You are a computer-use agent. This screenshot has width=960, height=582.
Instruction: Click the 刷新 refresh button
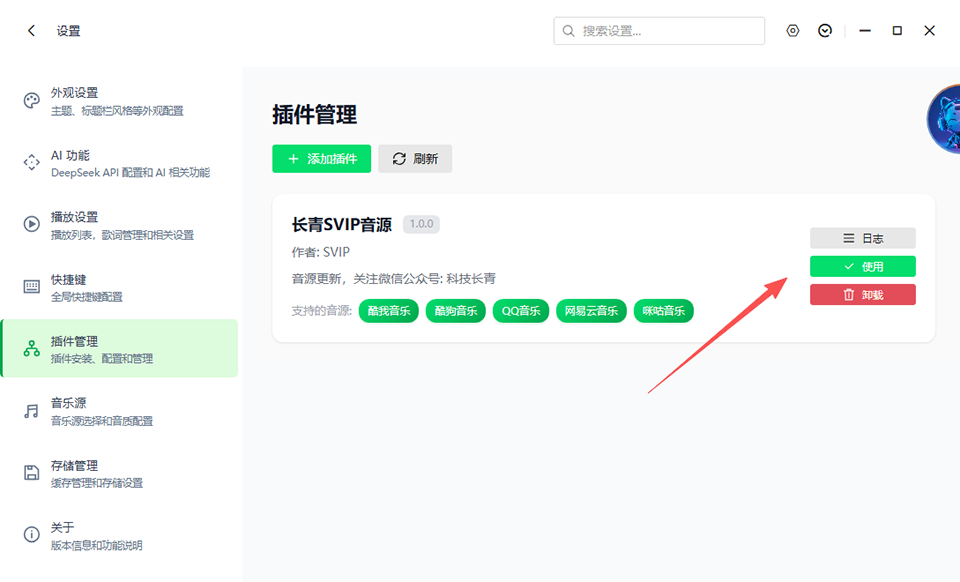point(415,159)
